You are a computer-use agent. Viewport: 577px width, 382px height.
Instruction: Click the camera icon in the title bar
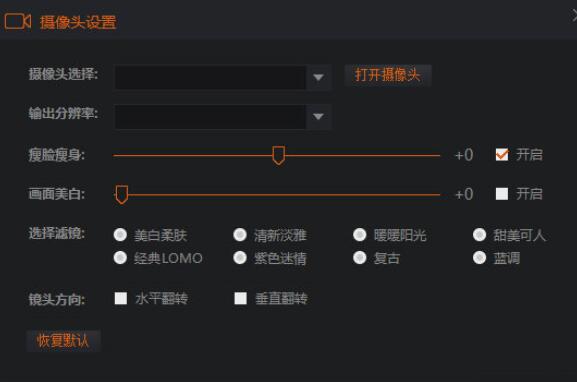(18, 21)
